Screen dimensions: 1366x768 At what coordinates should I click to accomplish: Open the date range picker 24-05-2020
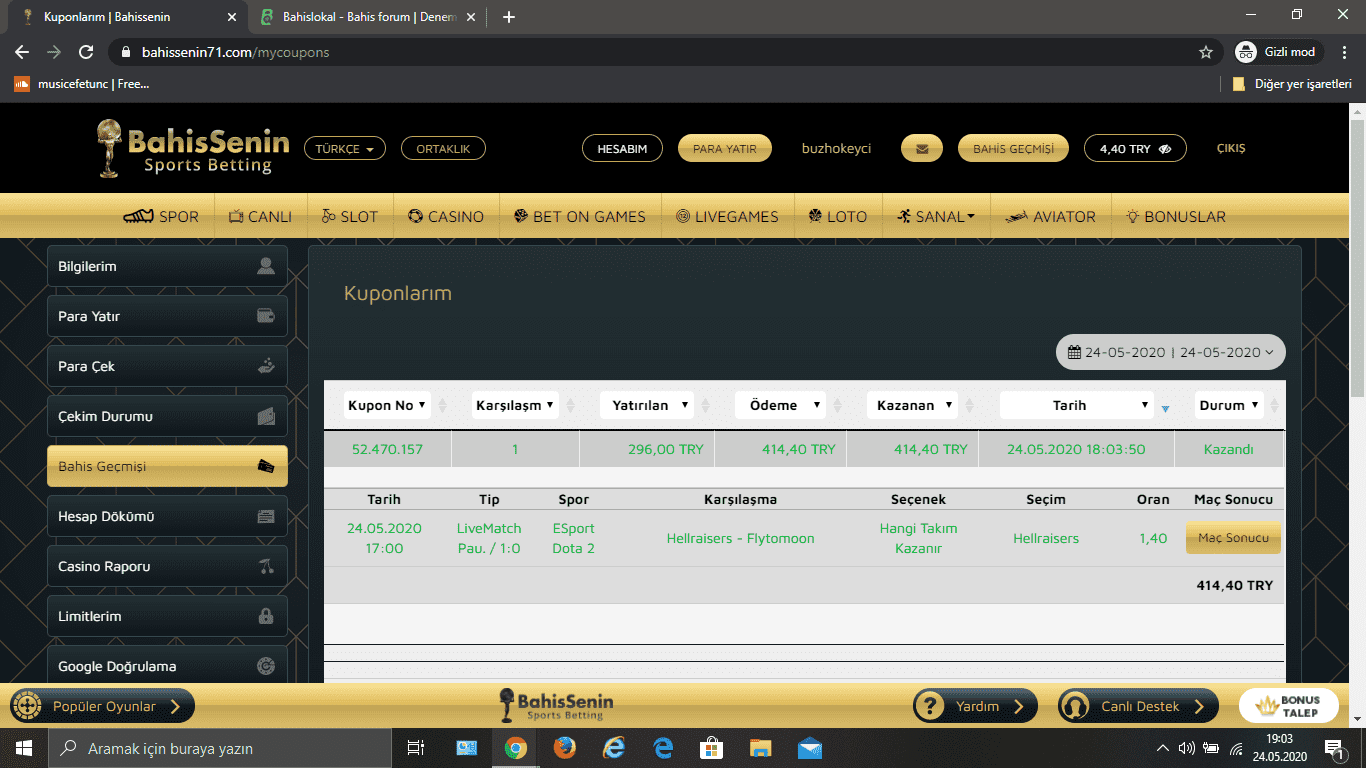pos(1171,352)
